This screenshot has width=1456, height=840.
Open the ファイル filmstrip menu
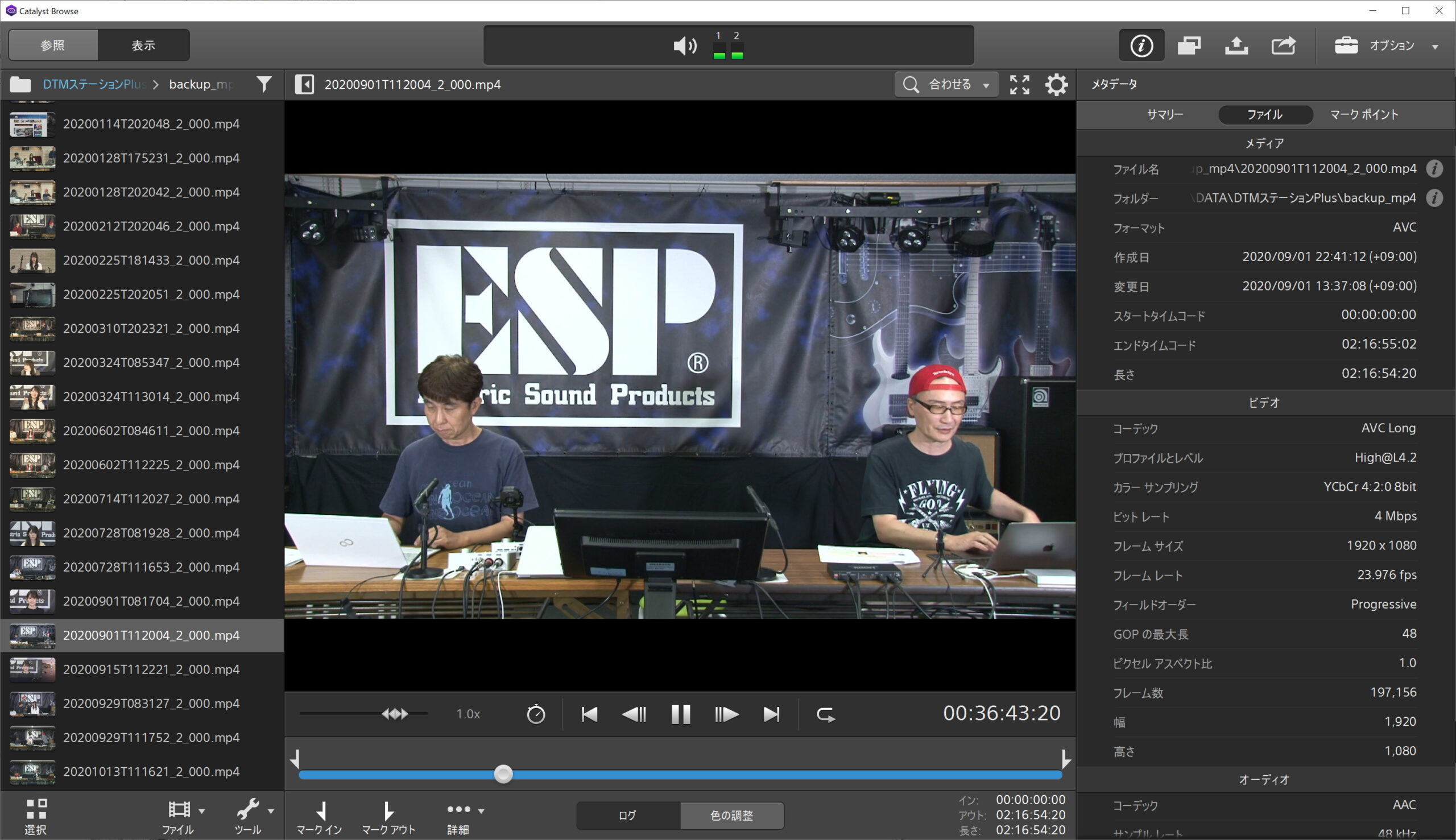(184, 817)
